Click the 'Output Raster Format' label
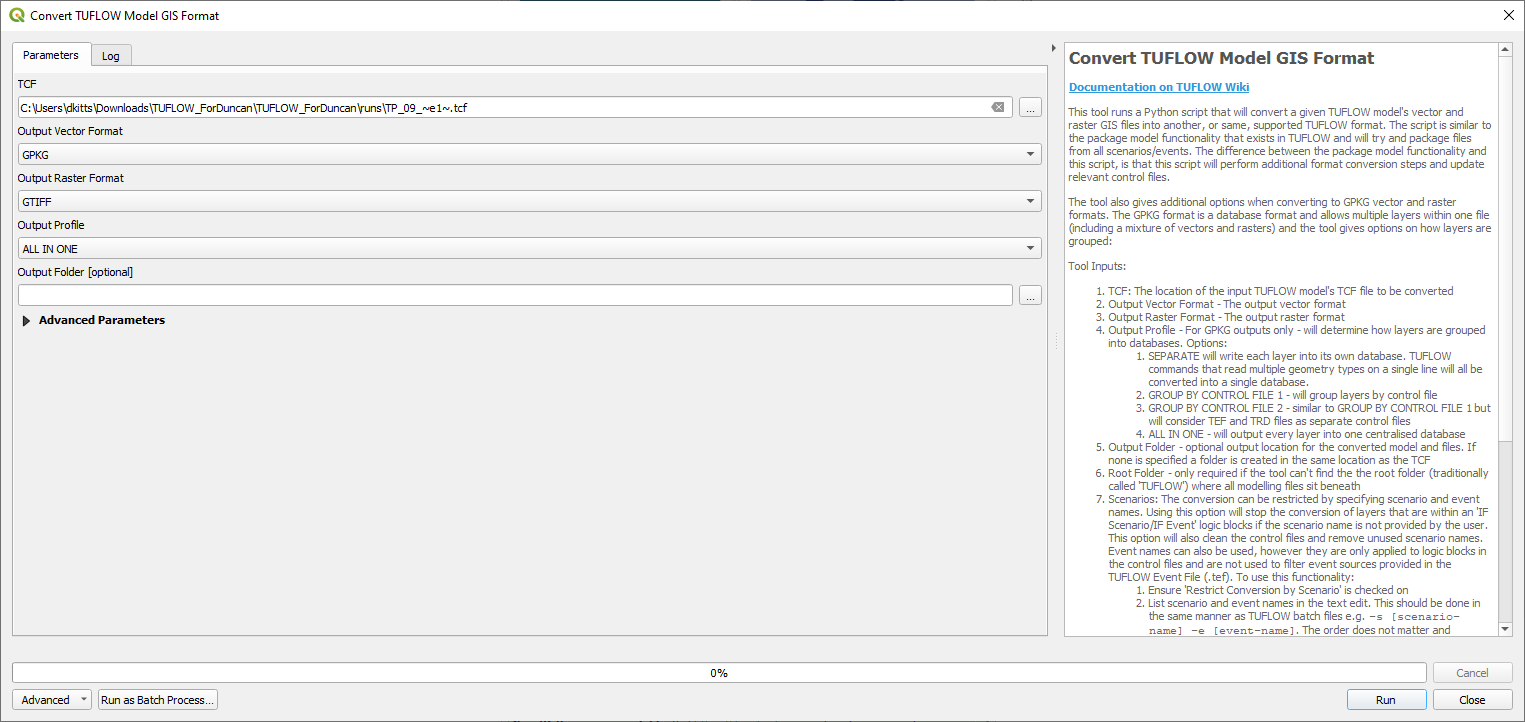1525x722 pixels. click(x=70, y=178)
